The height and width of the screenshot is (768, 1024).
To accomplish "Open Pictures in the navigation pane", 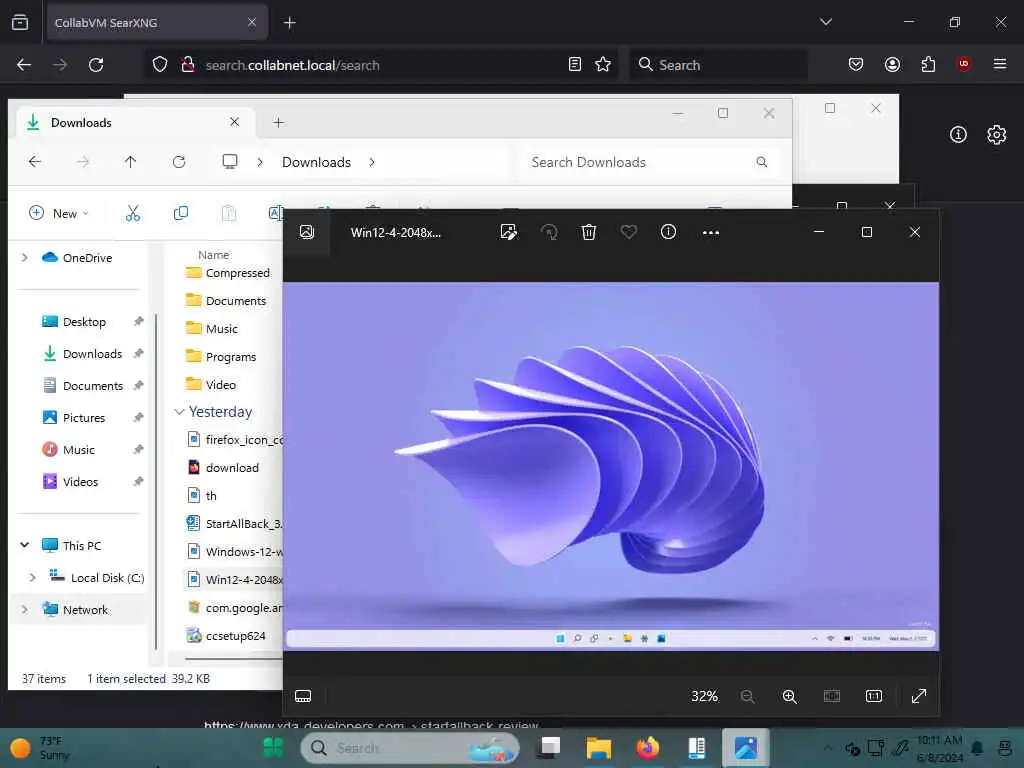I will click(84, 417).
